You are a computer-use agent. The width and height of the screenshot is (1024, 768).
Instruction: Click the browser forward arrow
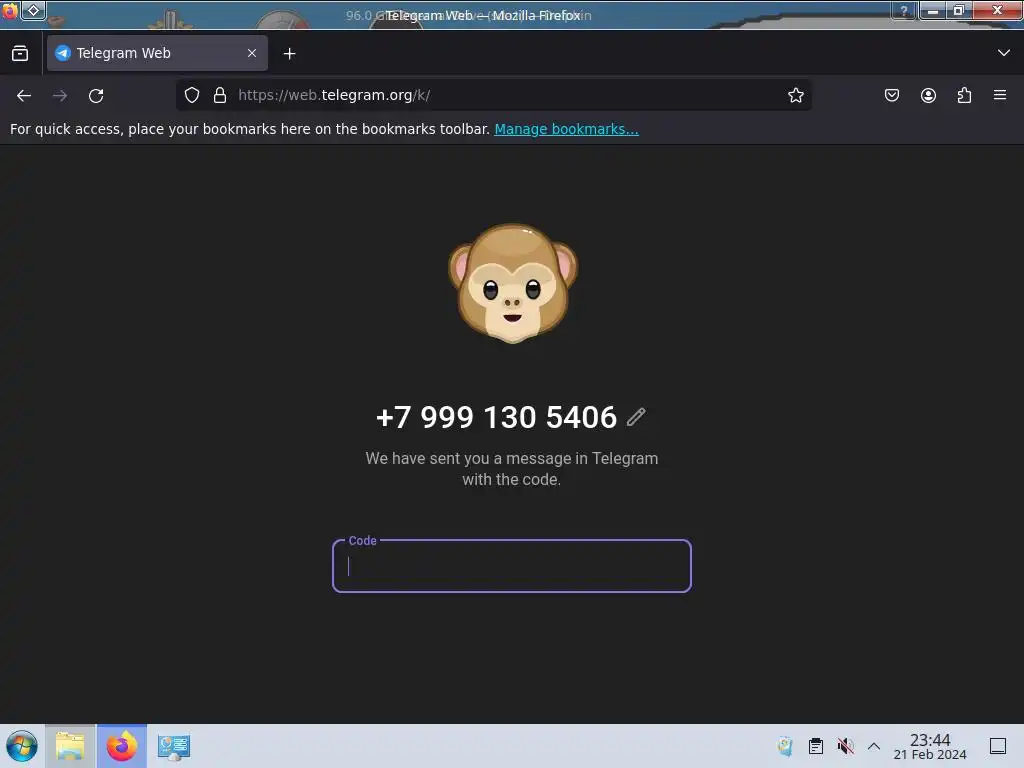point(60,95)
